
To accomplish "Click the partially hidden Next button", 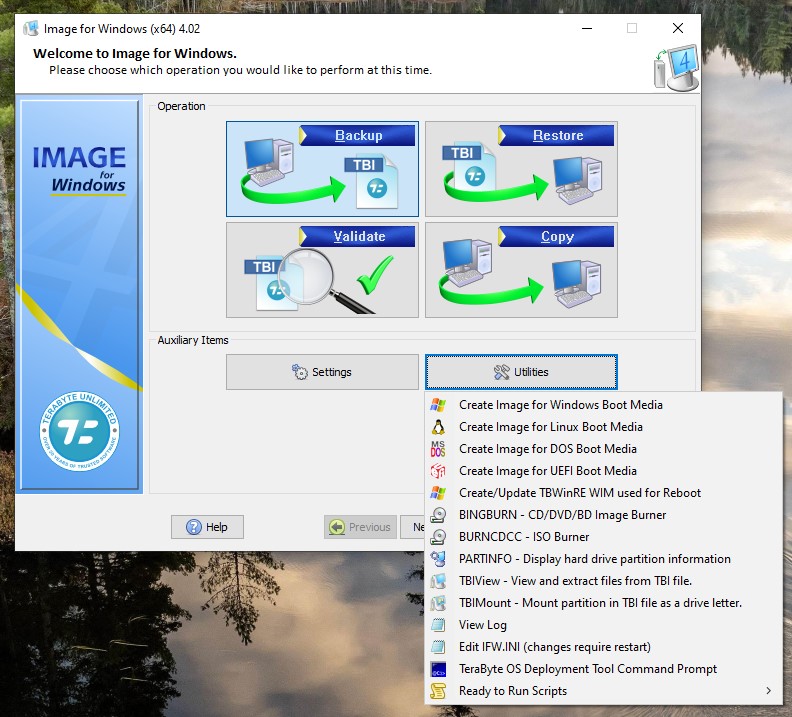I will point(413,527).
